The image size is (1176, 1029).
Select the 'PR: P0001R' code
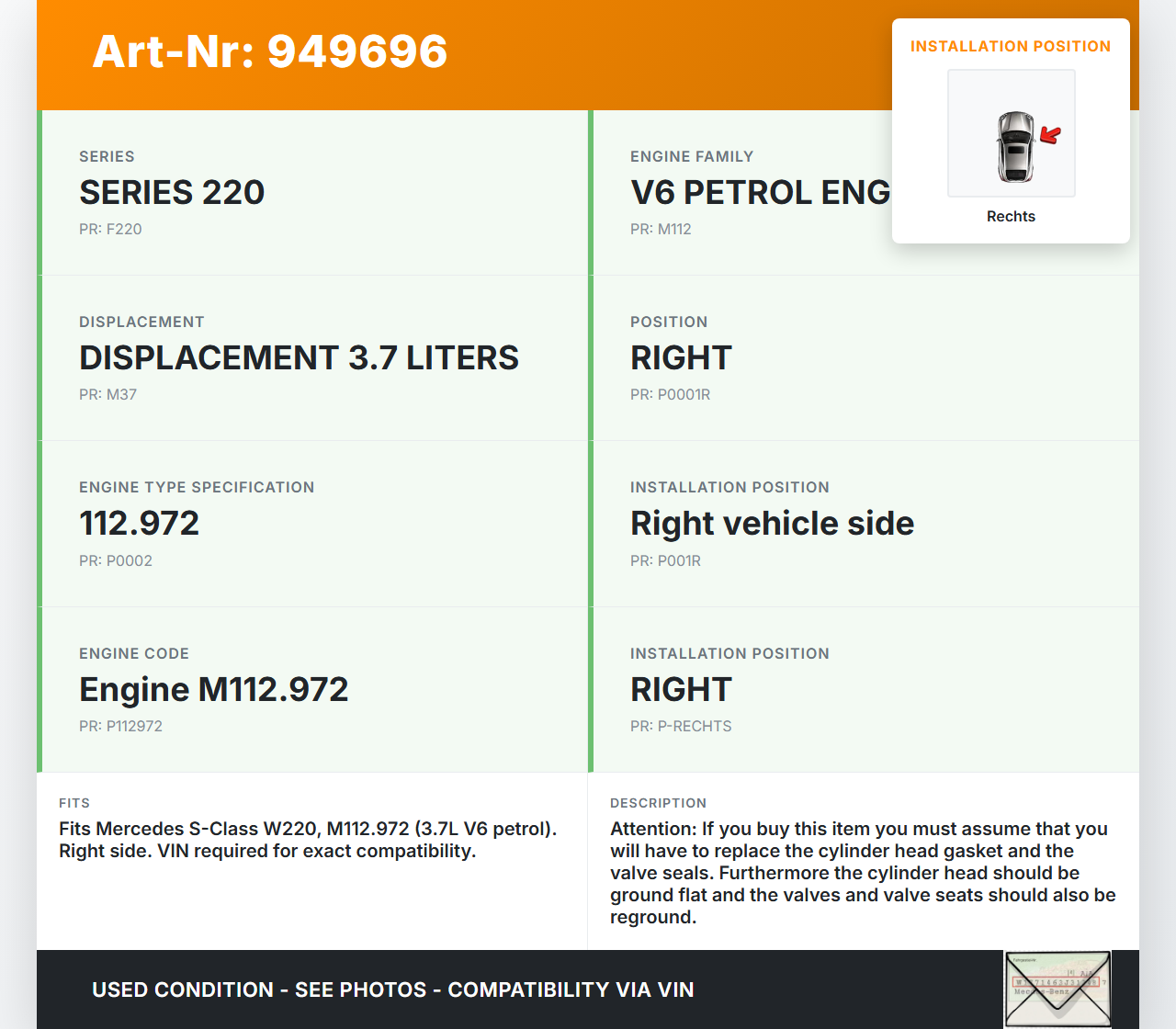point(670,394)
